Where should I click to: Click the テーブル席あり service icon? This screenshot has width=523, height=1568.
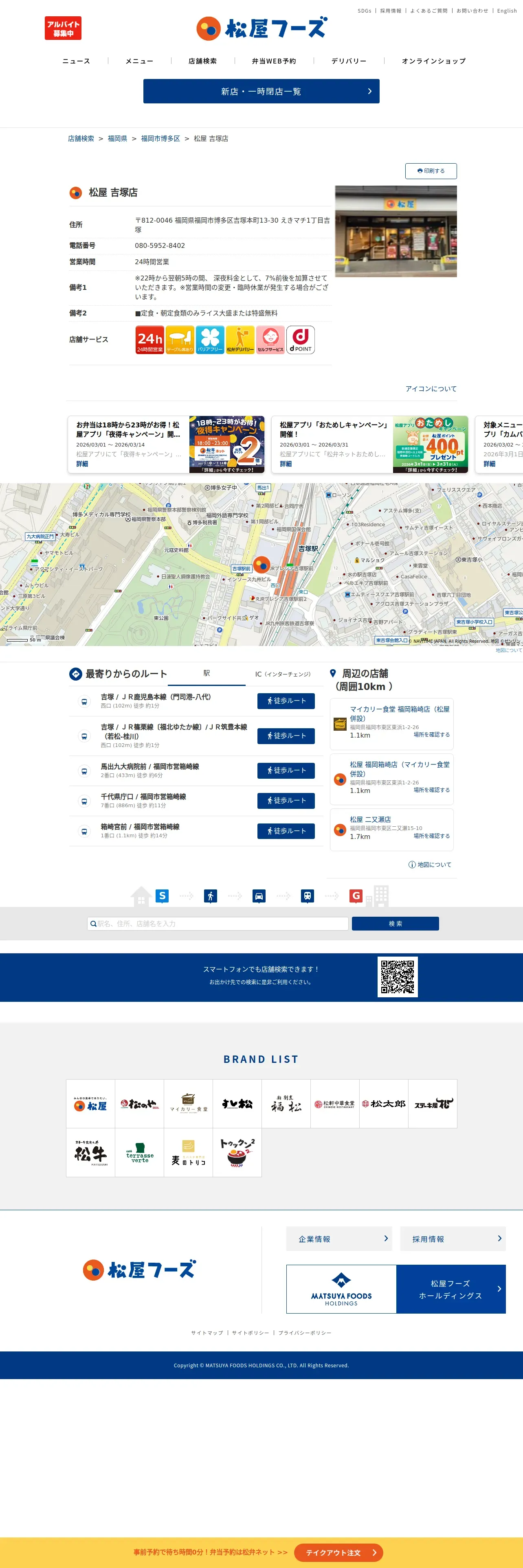180,339
